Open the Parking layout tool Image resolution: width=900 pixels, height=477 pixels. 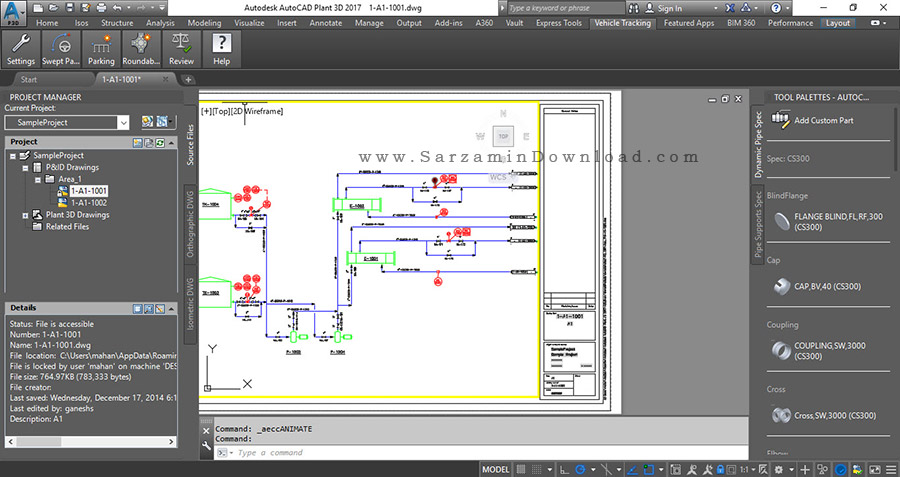[x=101, y=49]
